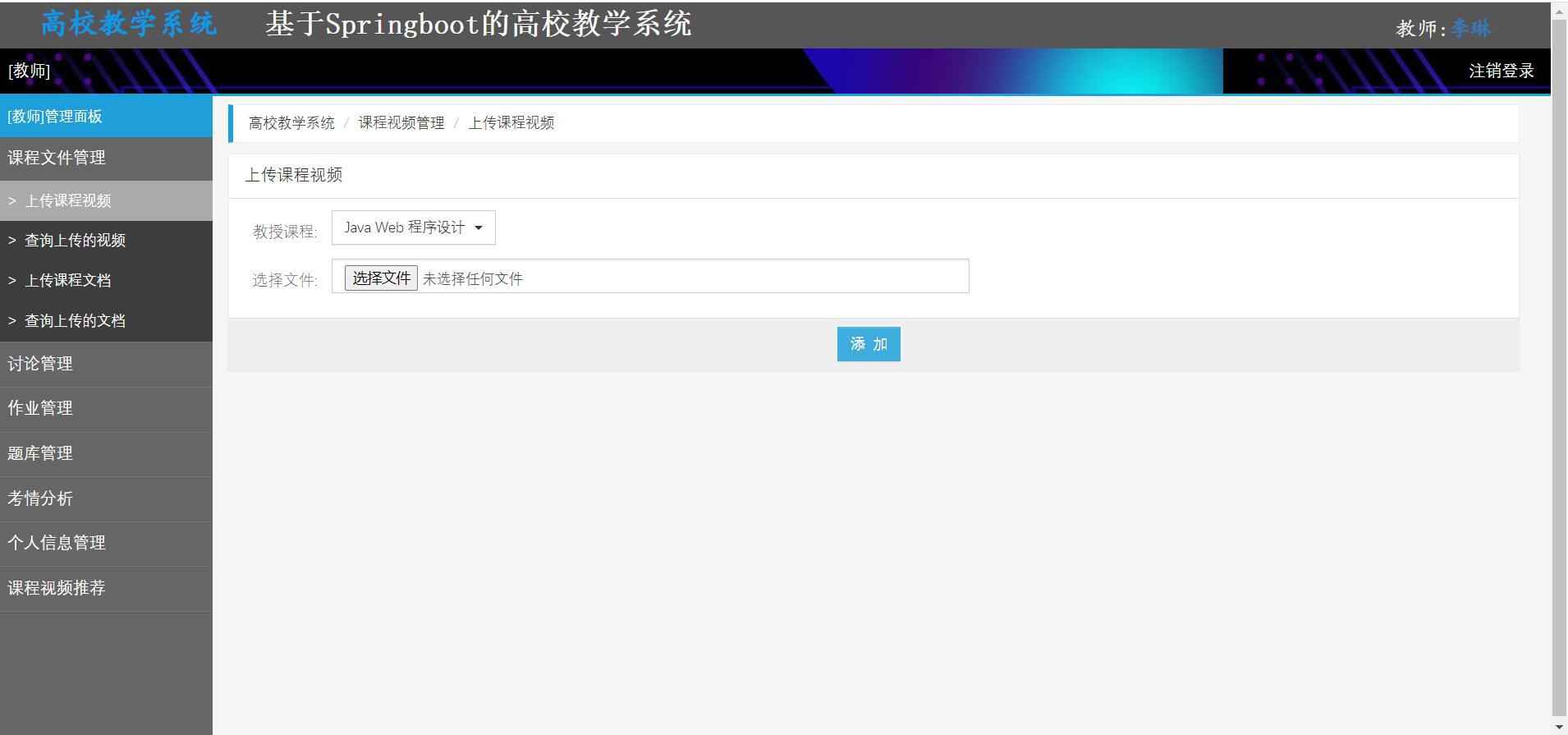Expand the 题库管理 sidebar section

(x=106, y=453)
